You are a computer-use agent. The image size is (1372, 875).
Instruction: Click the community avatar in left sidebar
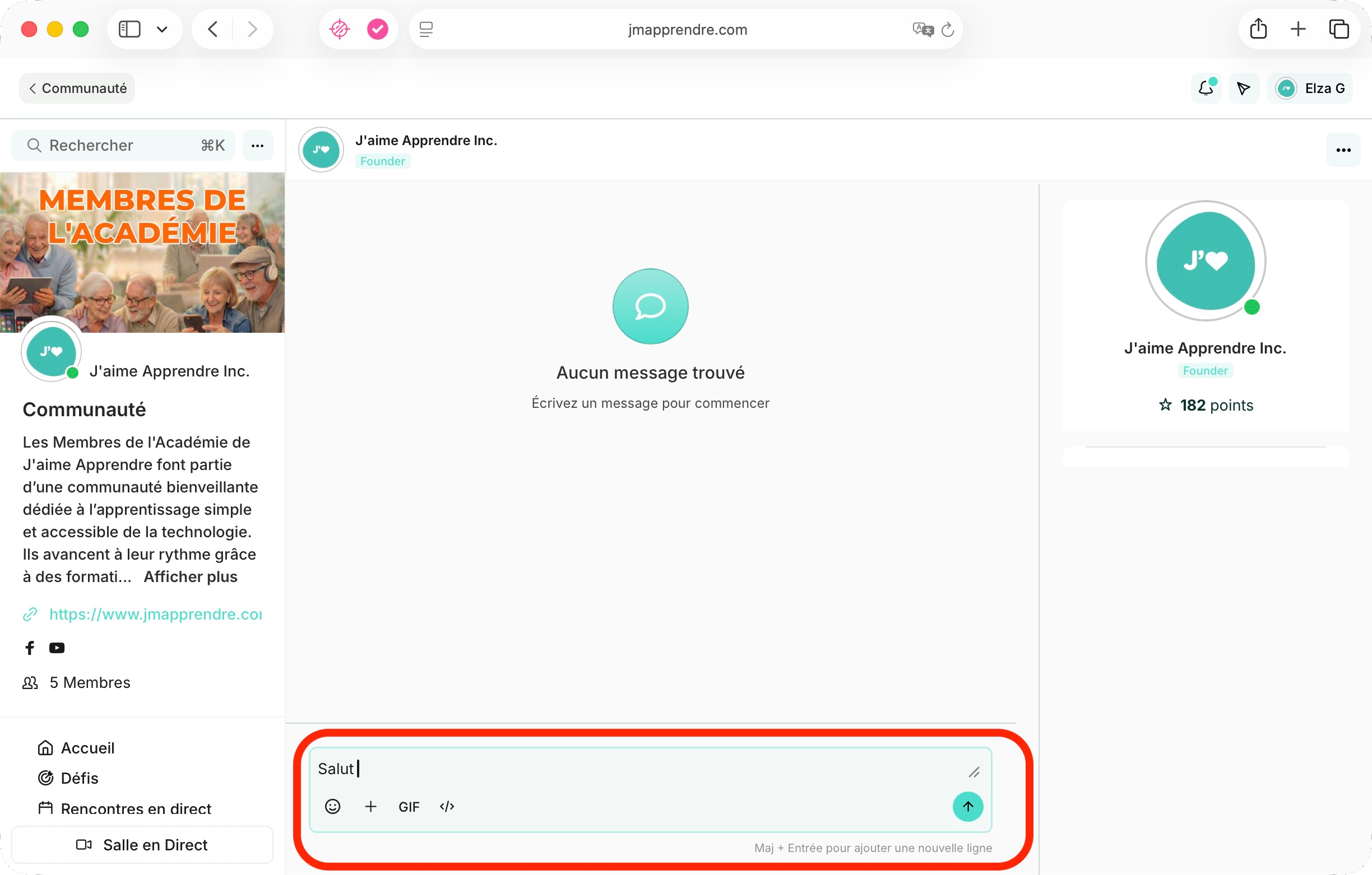tap(51, 351)
